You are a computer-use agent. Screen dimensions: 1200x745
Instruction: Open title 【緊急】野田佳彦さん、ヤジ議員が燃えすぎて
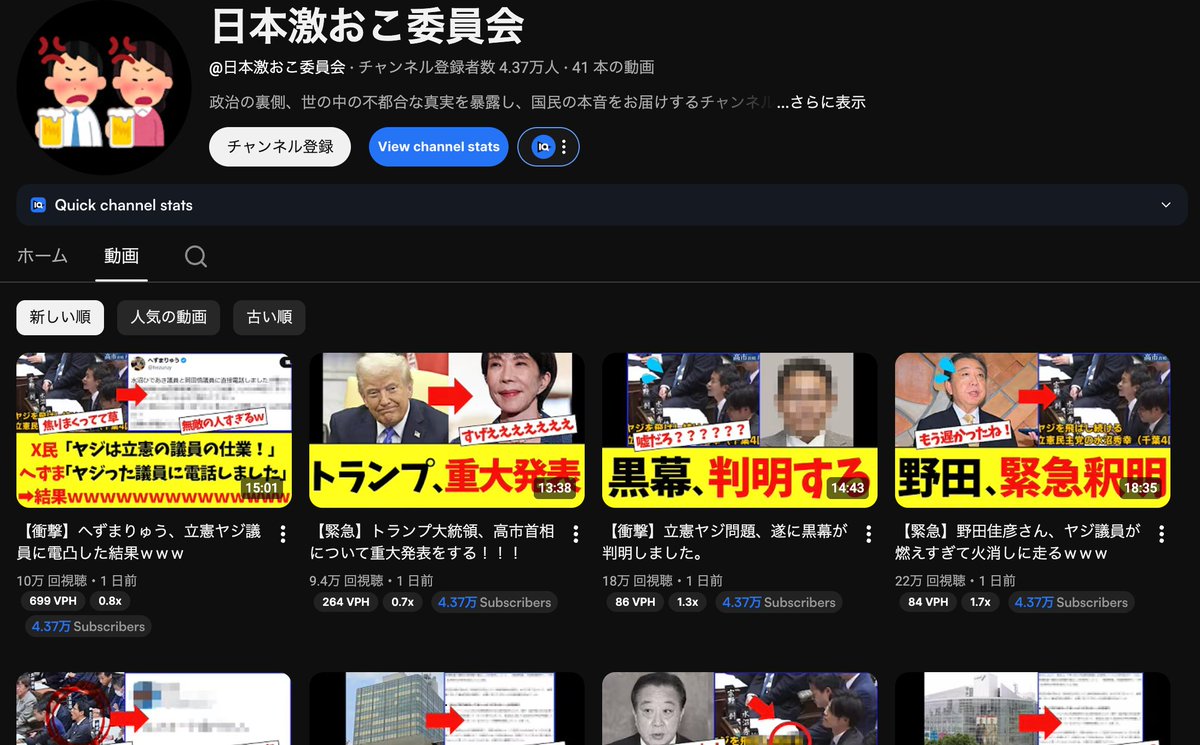click(x=1017, y=541)
